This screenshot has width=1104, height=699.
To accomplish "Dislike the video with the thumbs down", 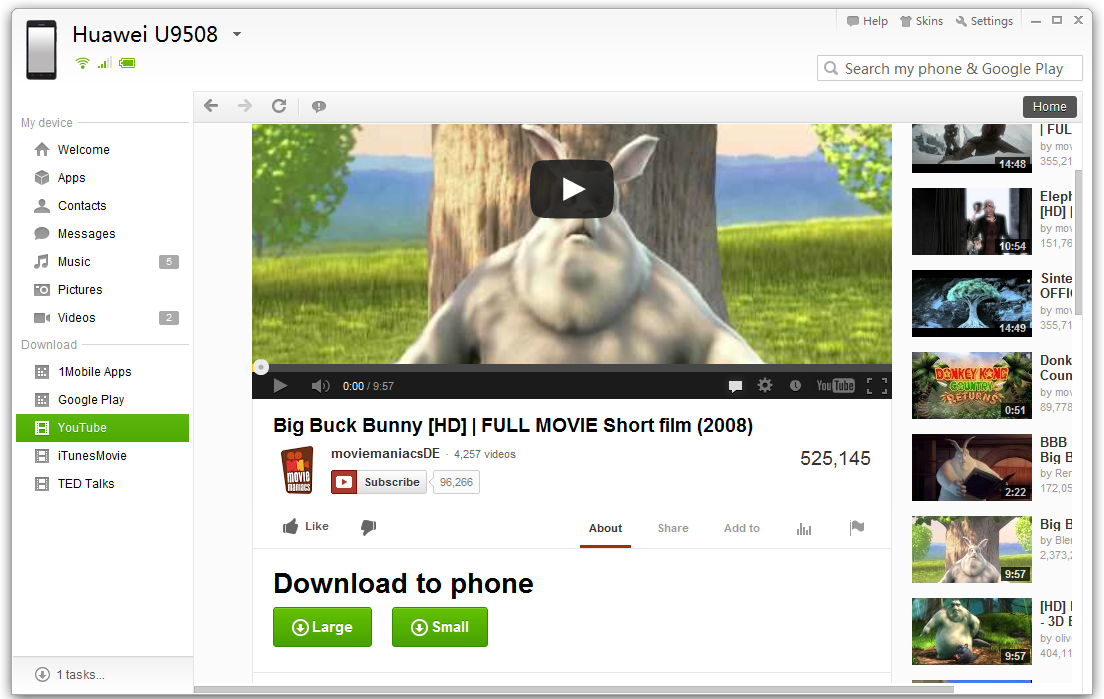I will pyautogui.click(x=368, y=527).
